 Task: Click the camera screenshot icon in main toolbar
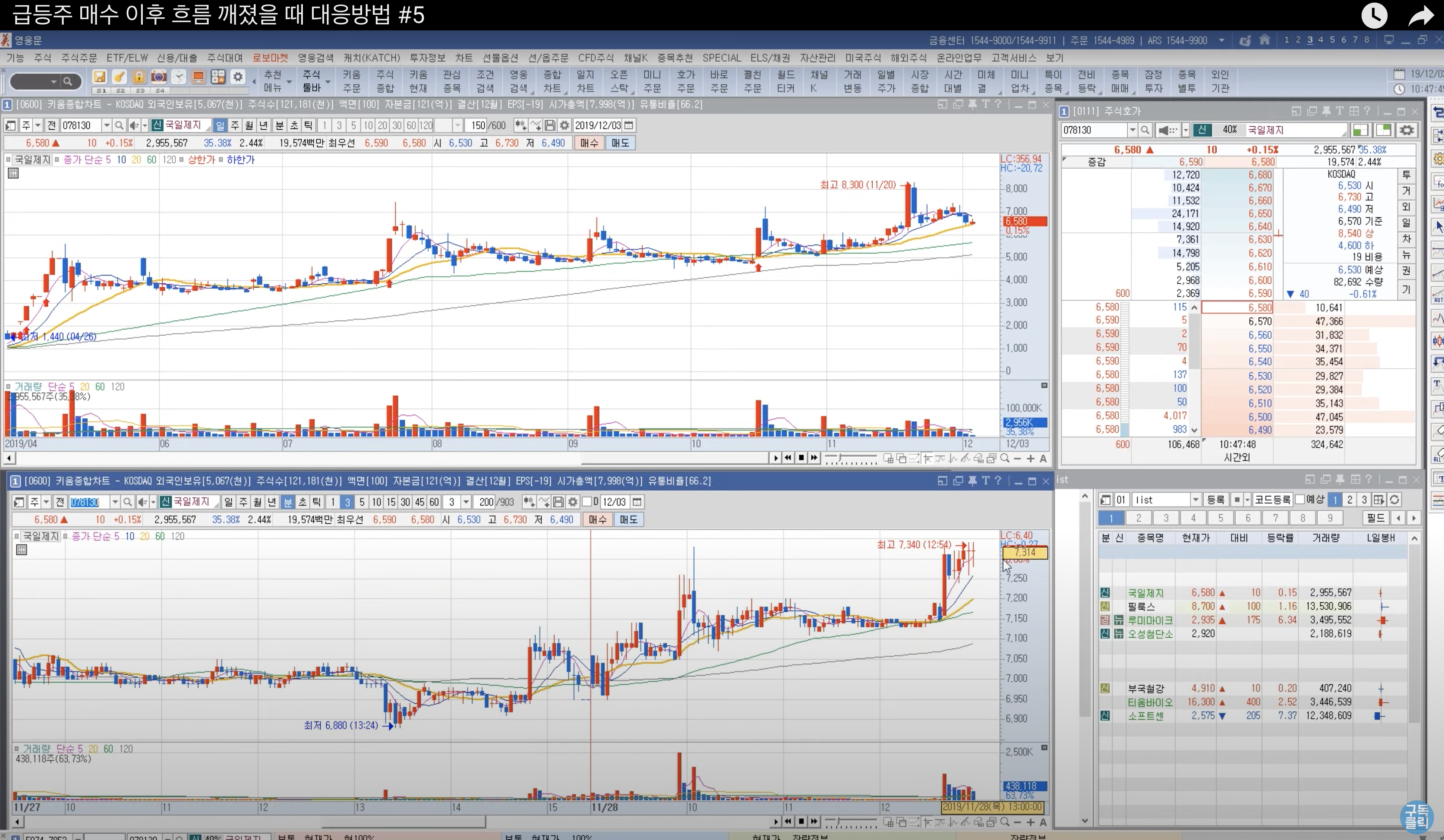pos(159,77)
